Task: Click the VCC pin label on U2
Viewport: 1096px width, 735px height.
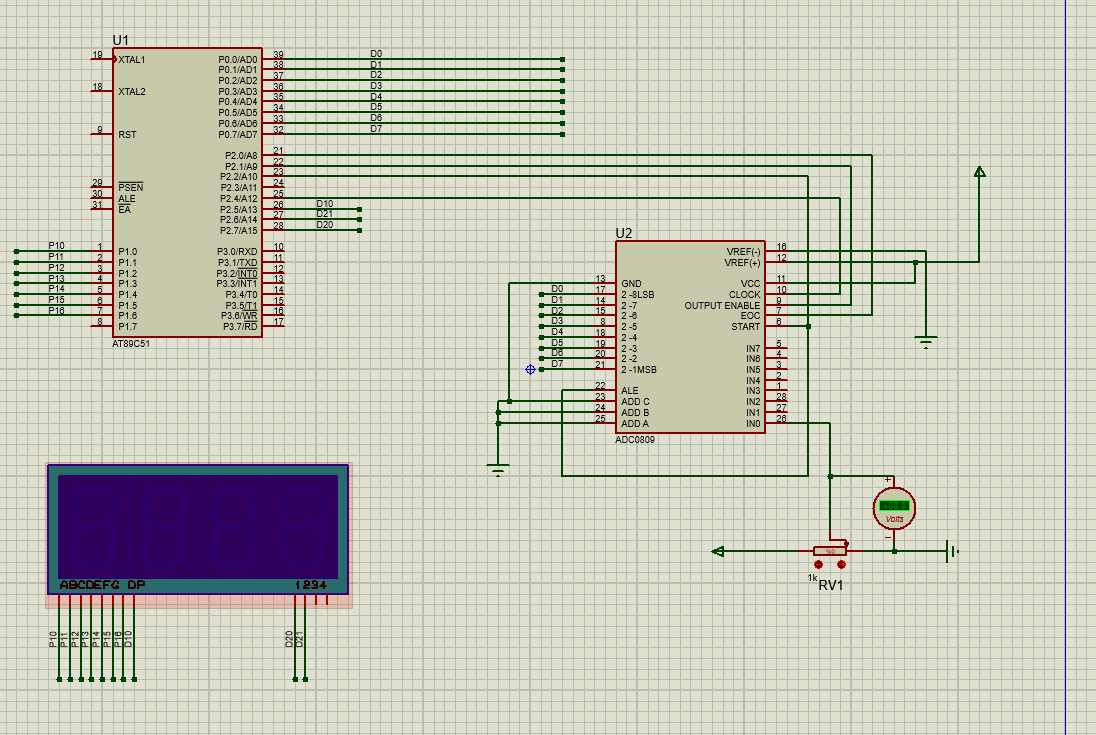Action: click(750, 284)
